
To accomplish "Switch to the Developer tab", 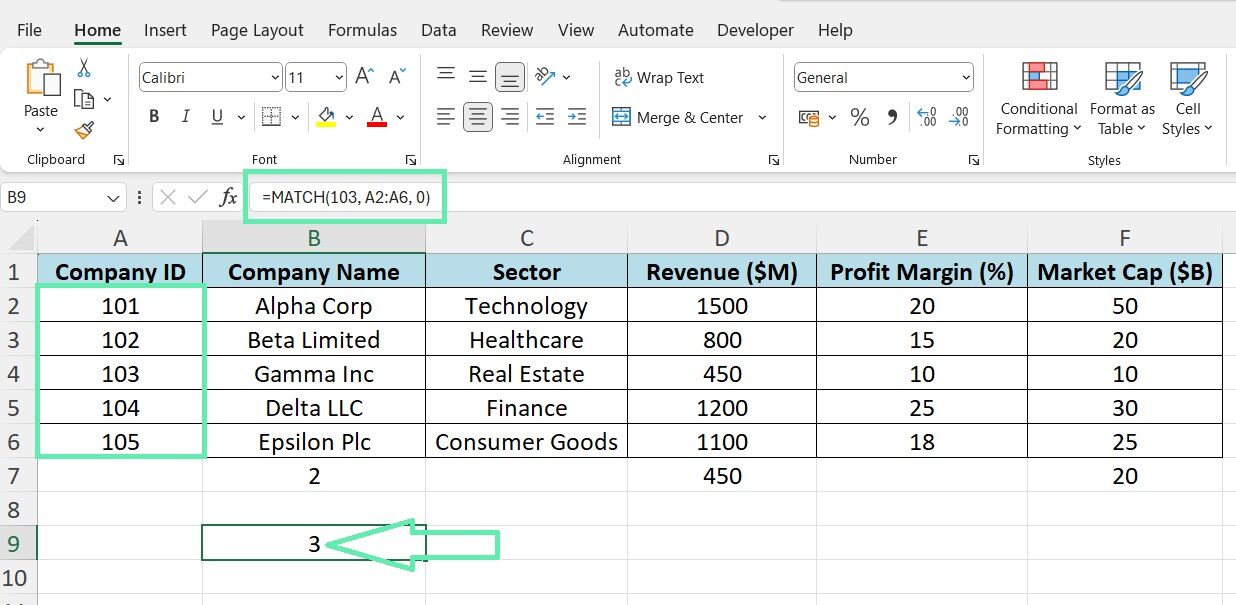I will 756,30.
